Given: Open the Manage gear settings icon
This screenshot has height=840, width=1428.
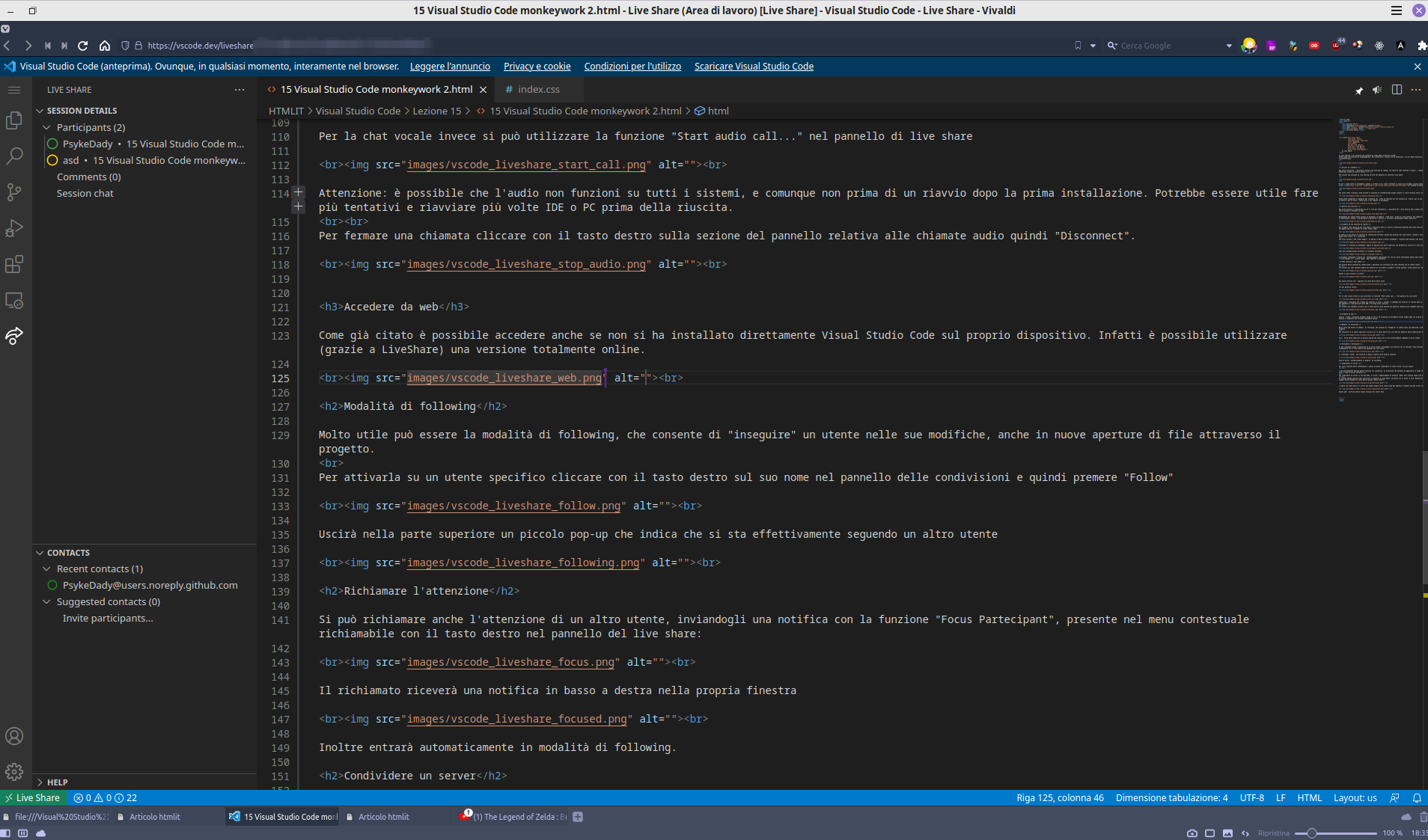Looking at the screenshot, I should click(x=14, y=771).
